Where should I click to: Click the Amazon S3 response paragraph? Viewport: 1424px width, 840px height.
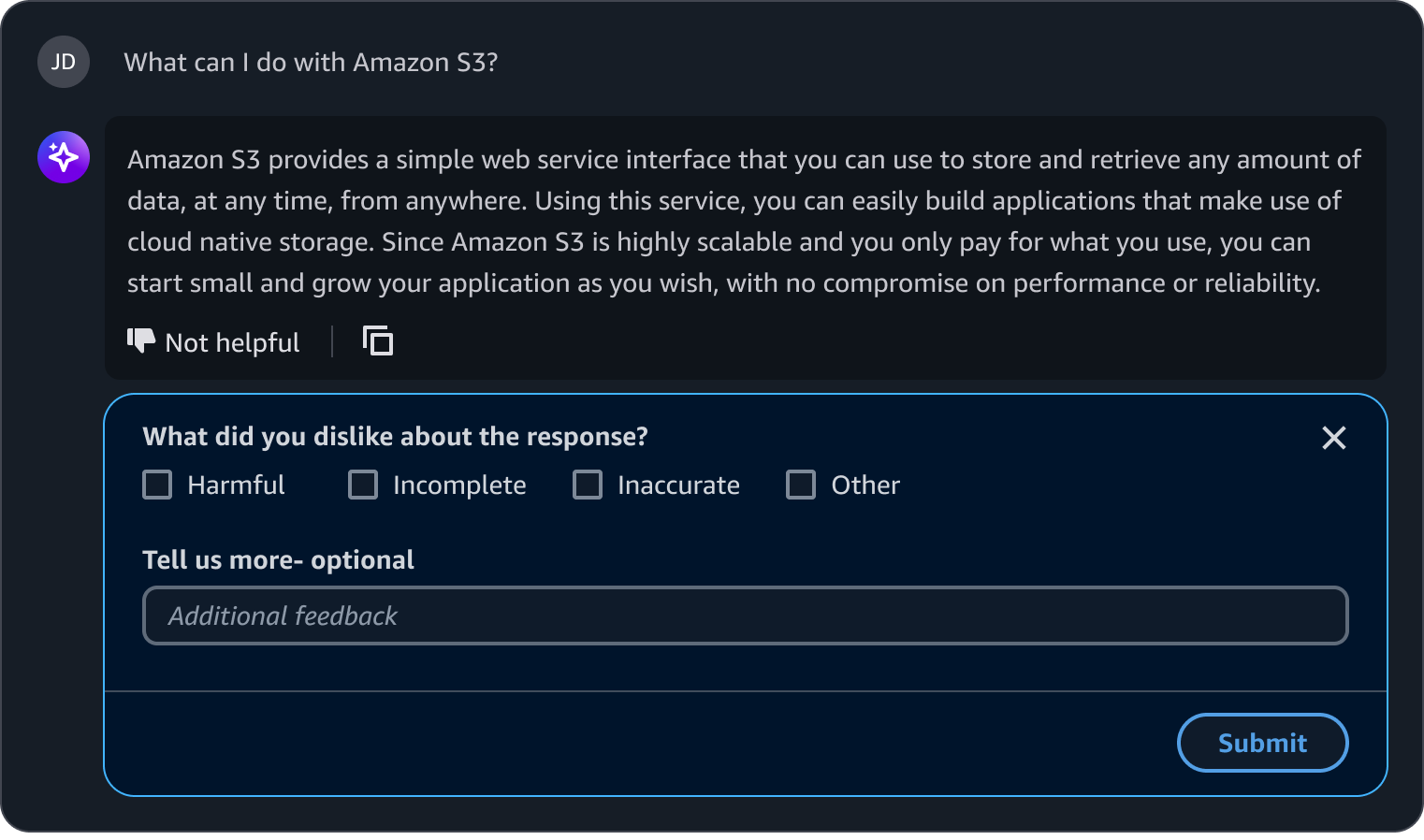pyautogui.click(x=744, y=222)
